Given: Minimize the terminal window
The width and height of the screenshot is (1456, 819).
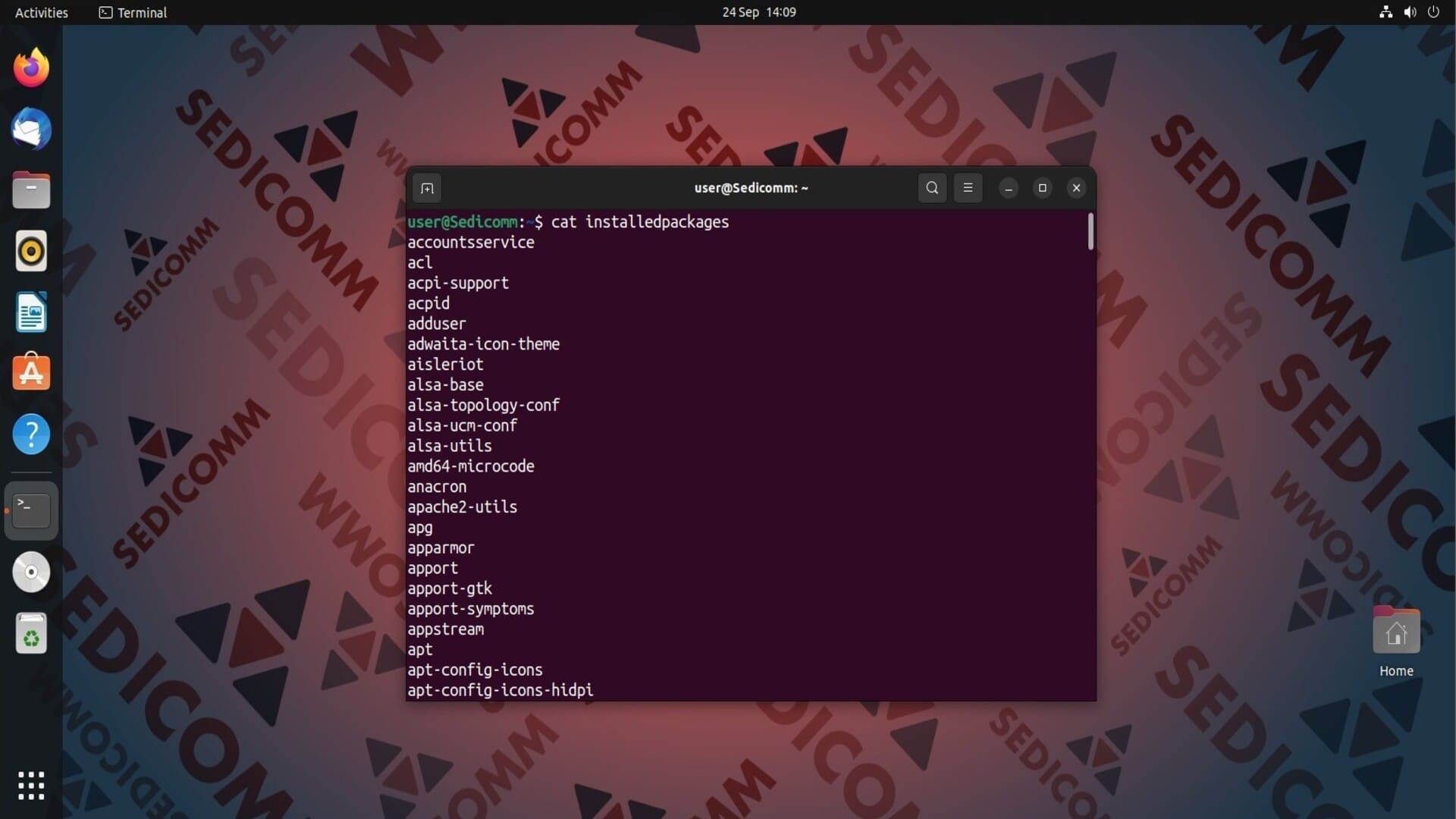Looking at the screenshot, I should 1009,188.
